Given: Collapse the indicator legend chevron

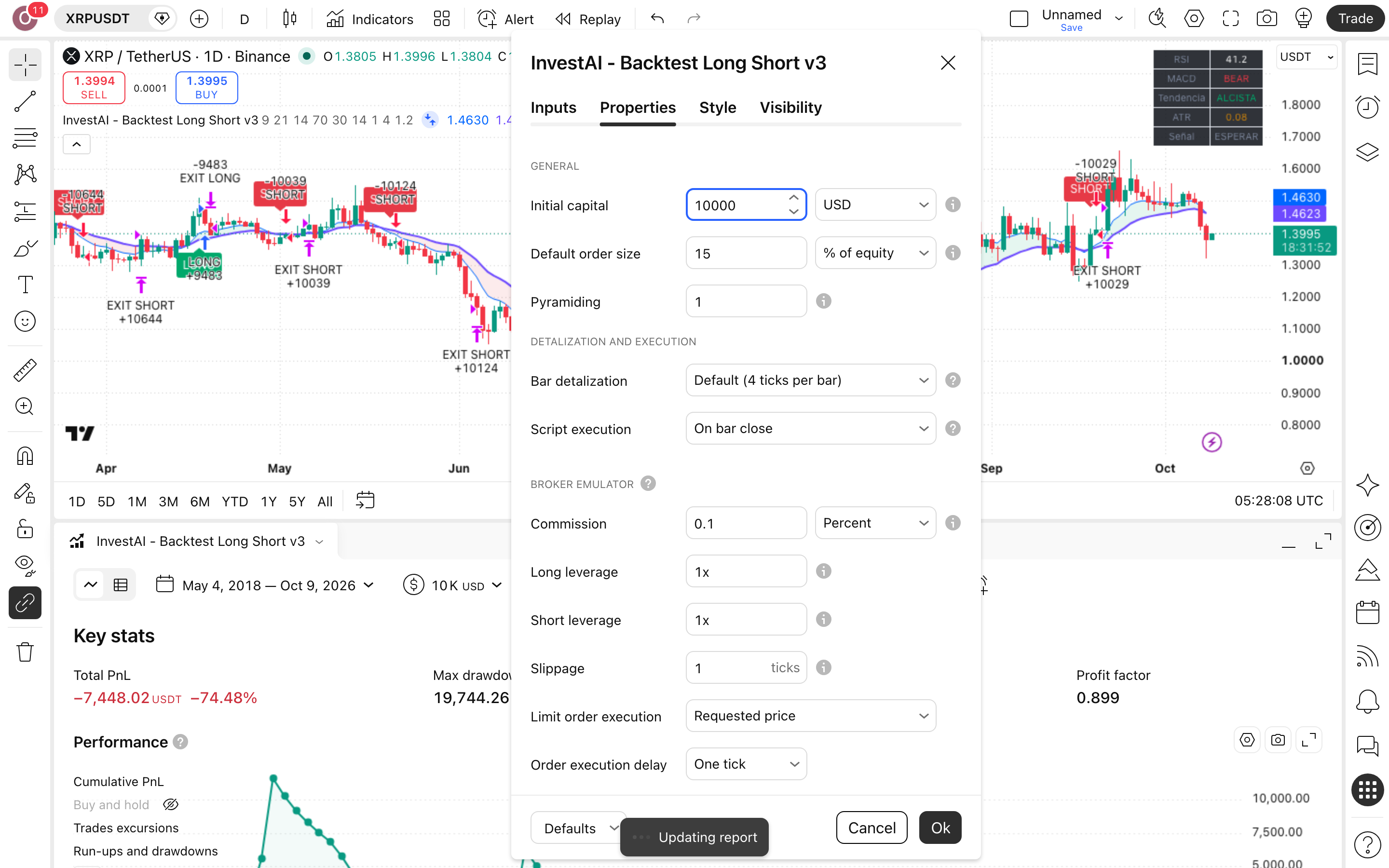Looking at the screenshot, I should click(x=76, y=144).
